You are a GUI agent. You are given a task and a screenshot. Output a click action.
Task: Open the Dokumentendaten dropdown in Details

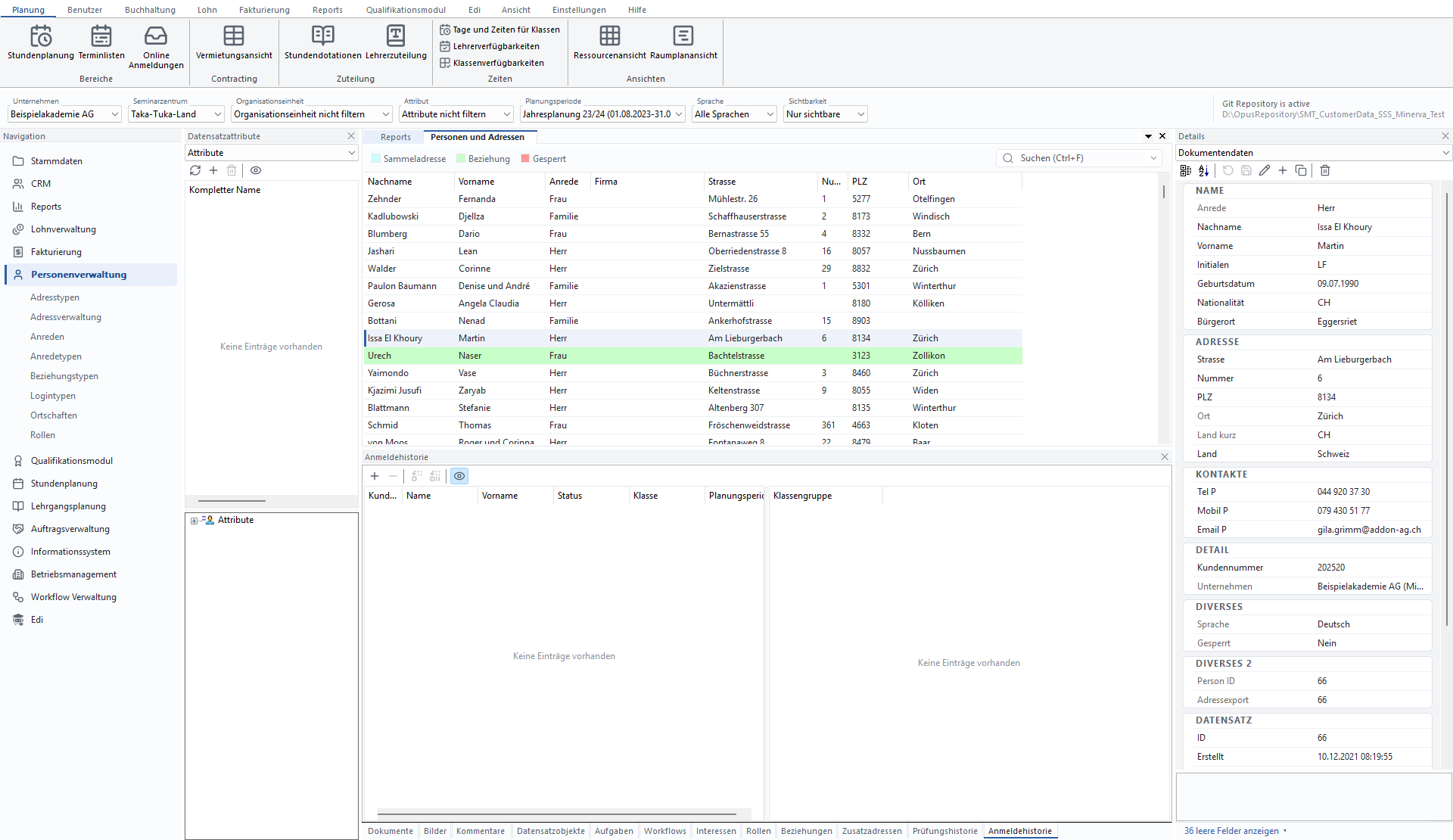[x=1314, y=153]
